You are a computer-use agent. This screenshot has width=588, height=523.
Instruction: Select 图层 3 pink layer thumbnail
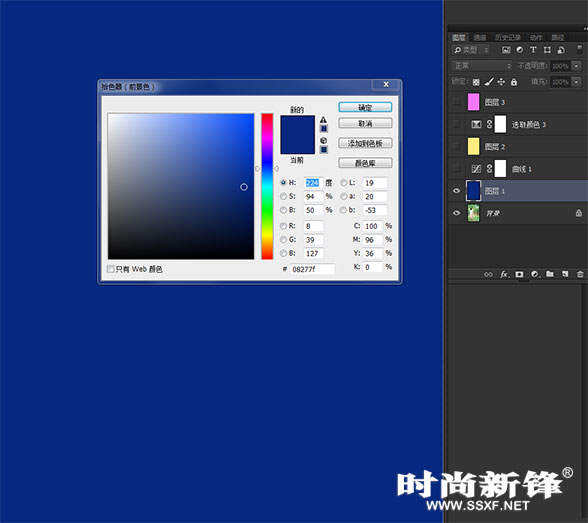[x=474, y=102]
